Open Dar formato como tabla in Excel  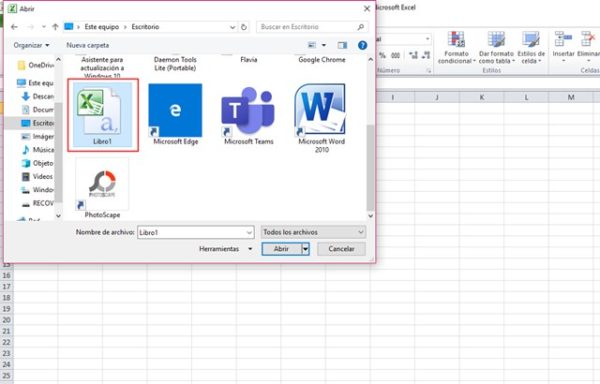[x=496, y=47]
